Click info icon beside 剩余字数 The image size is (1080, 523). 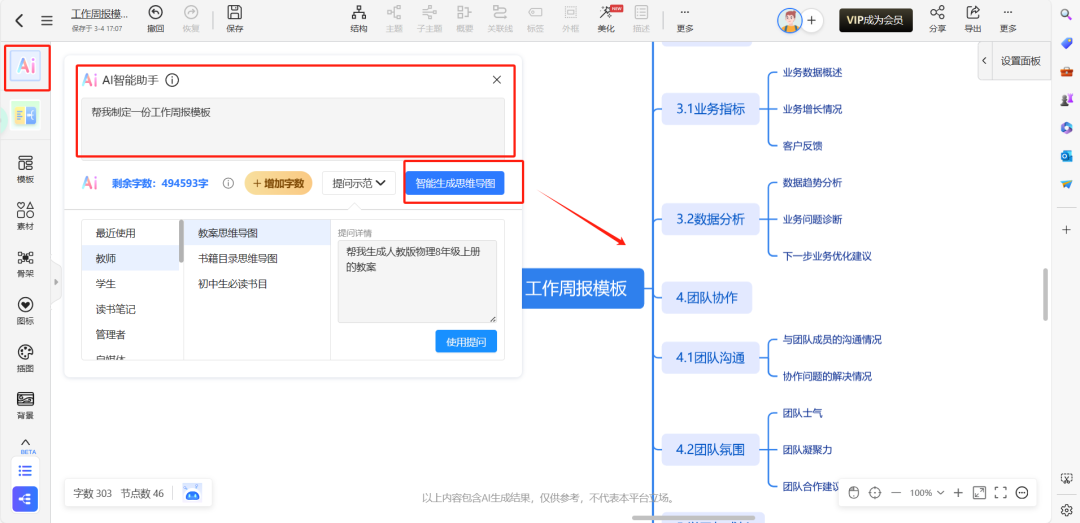[x=229, y=183]
